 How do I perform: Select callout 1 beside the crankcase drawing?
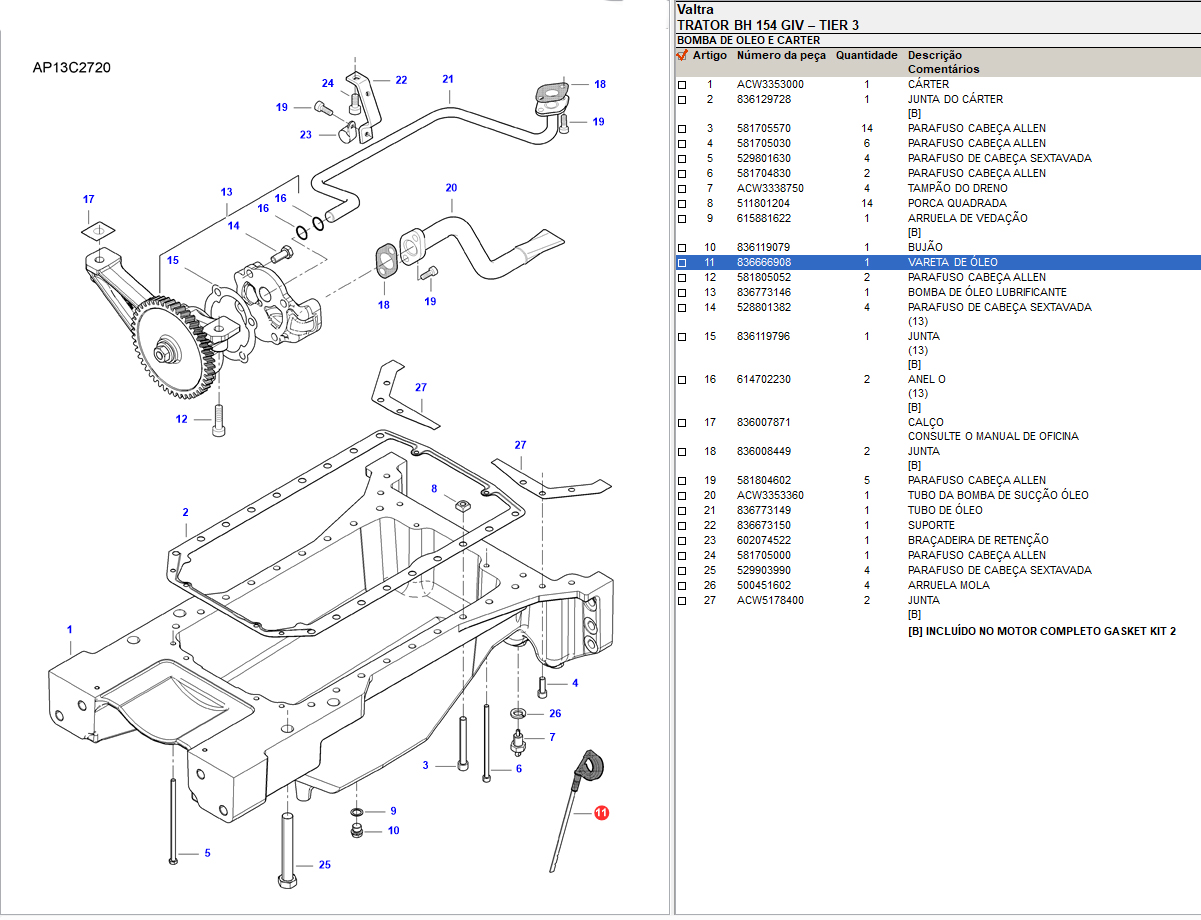coord(69,629)
